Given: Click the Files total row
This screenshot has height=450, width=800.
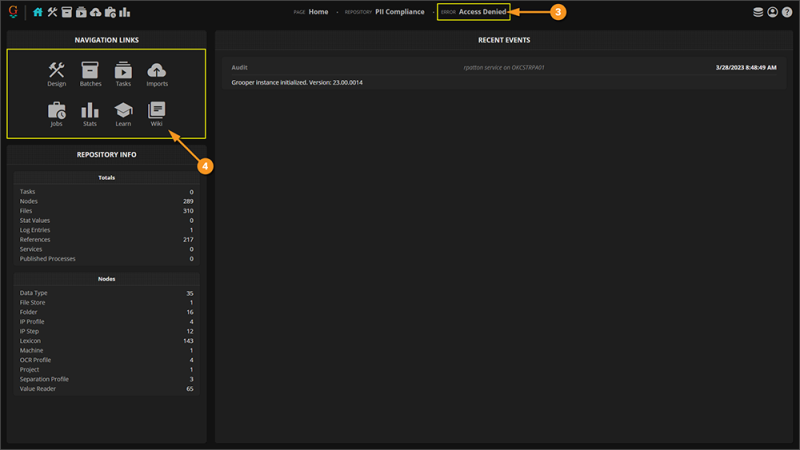Looking at the screenshot, I should point(107,211).
